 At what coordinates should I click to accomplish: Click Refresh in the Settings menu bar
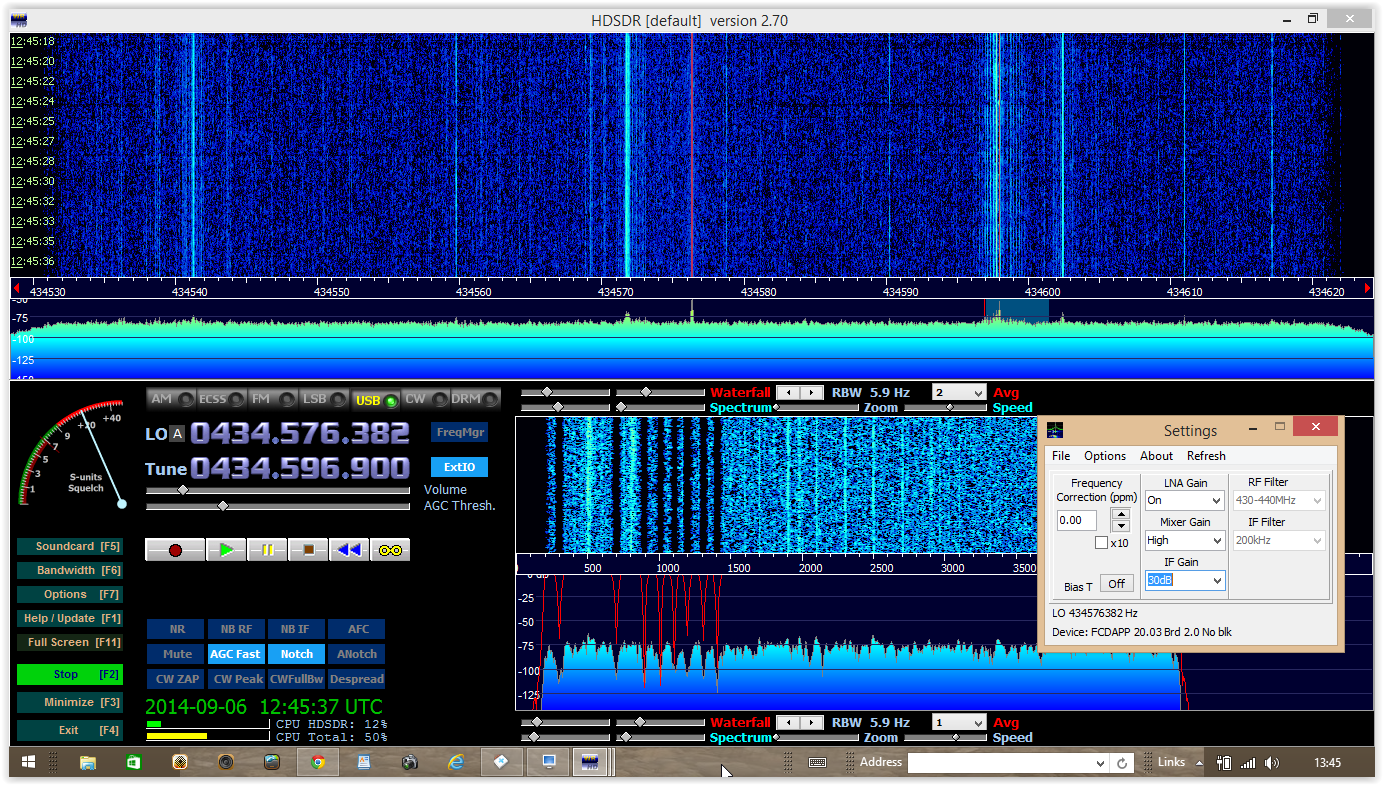[1206, 456]
